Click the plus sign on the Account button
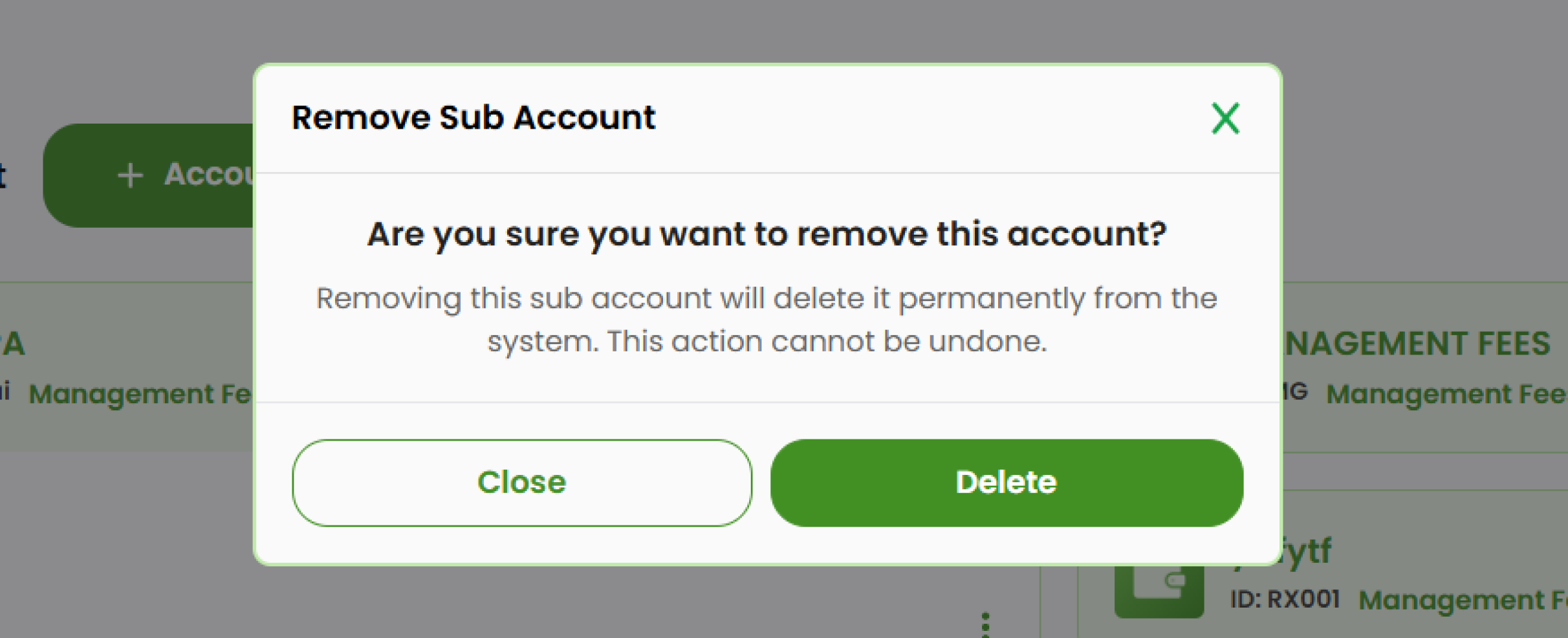1568x638 pixels. [131, 175]
